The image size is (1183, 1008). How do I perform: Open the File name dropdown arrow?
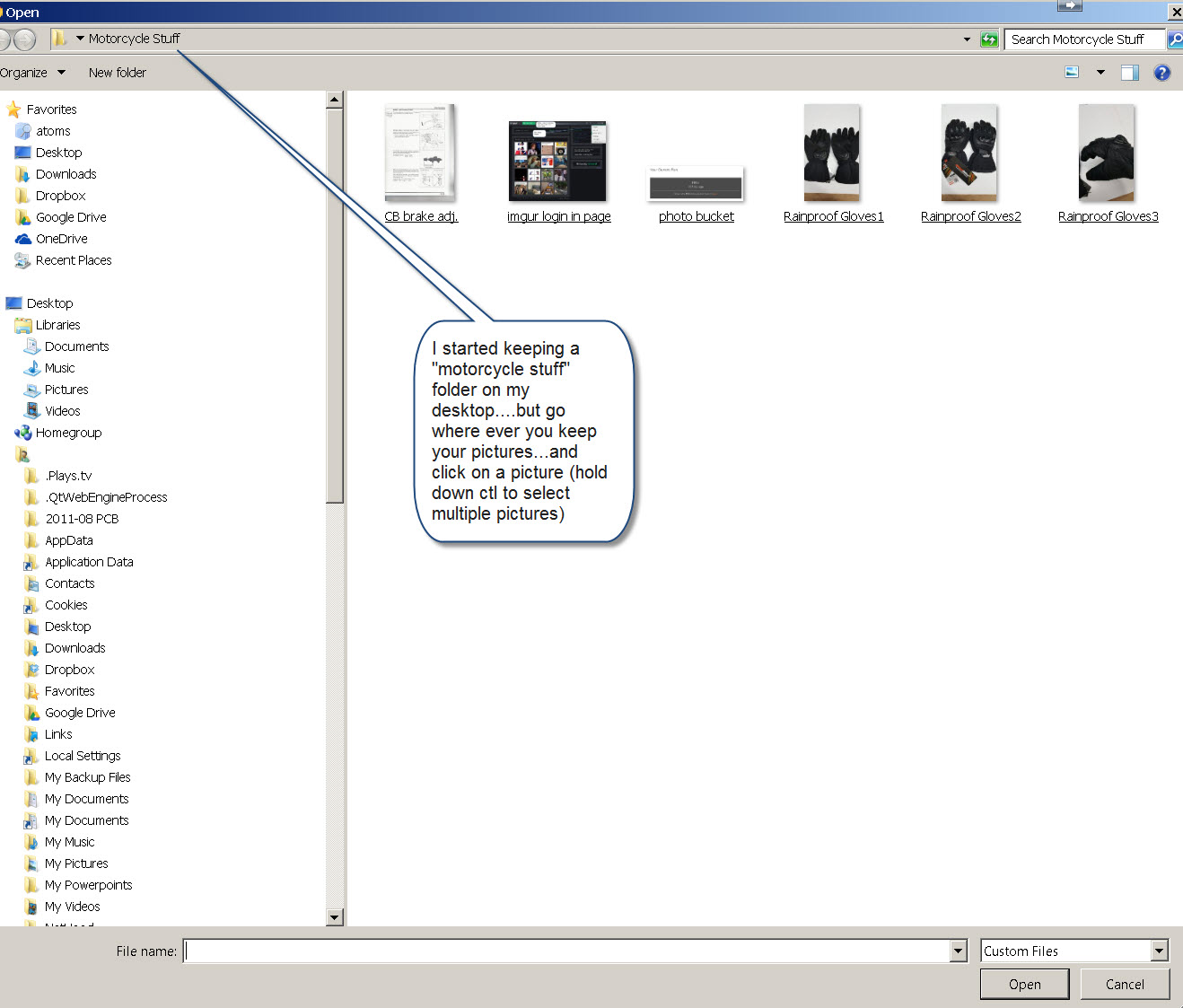[959, 951]
